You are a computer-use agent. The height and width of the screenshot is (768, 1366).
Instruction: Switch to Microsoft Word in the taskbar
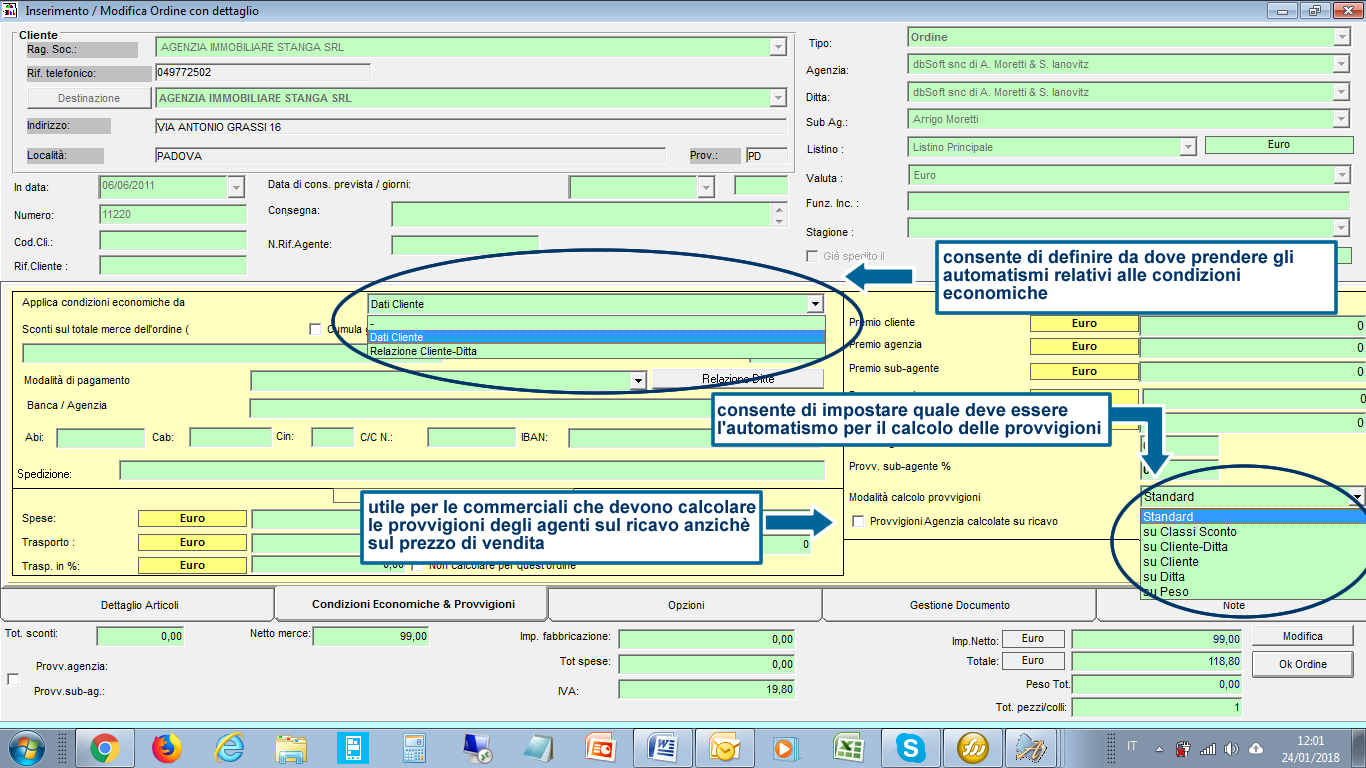[663, 747]
